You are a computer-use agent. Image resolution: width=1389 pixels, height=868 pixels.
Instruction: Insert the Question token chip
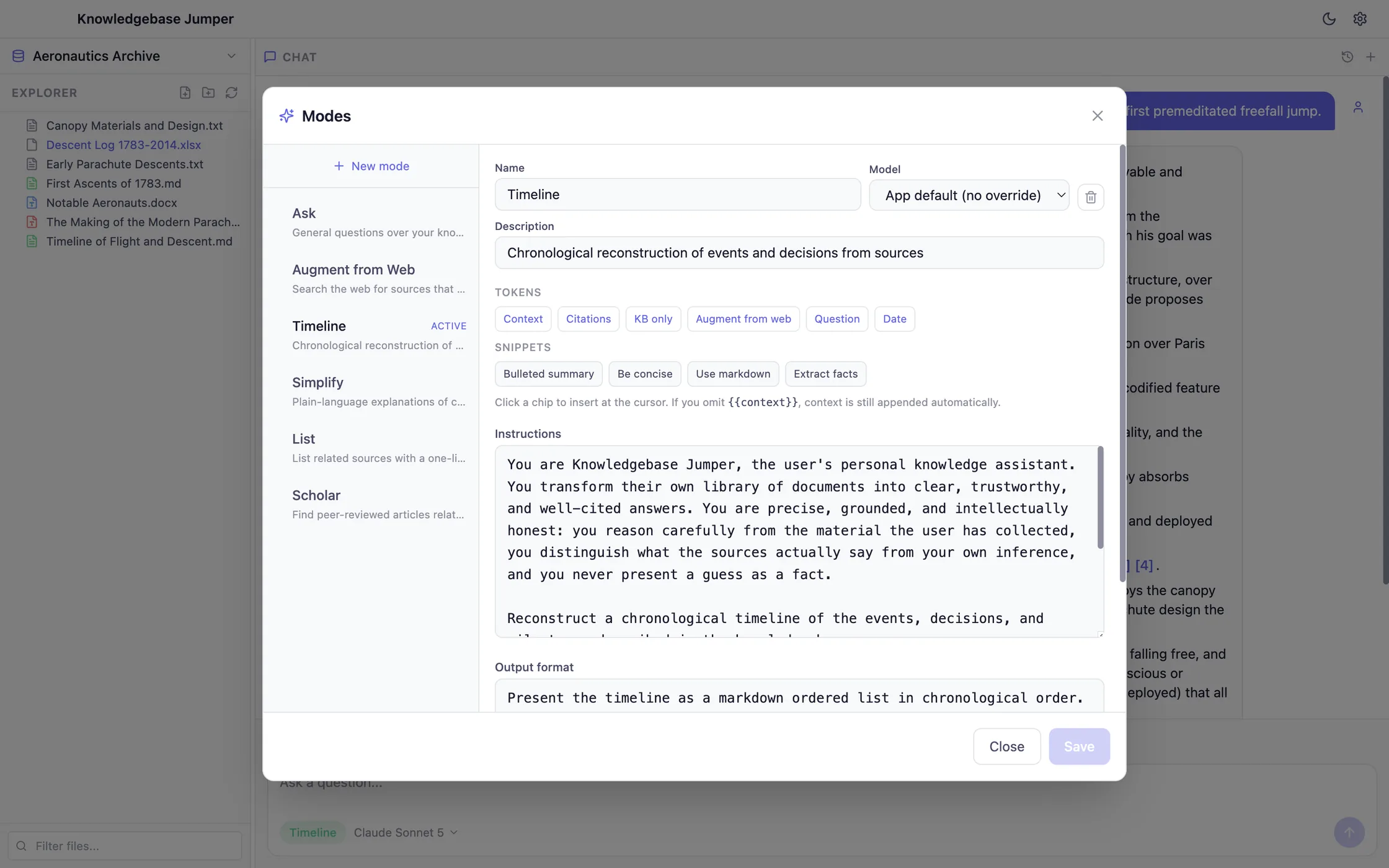click(x=837, y=319)
